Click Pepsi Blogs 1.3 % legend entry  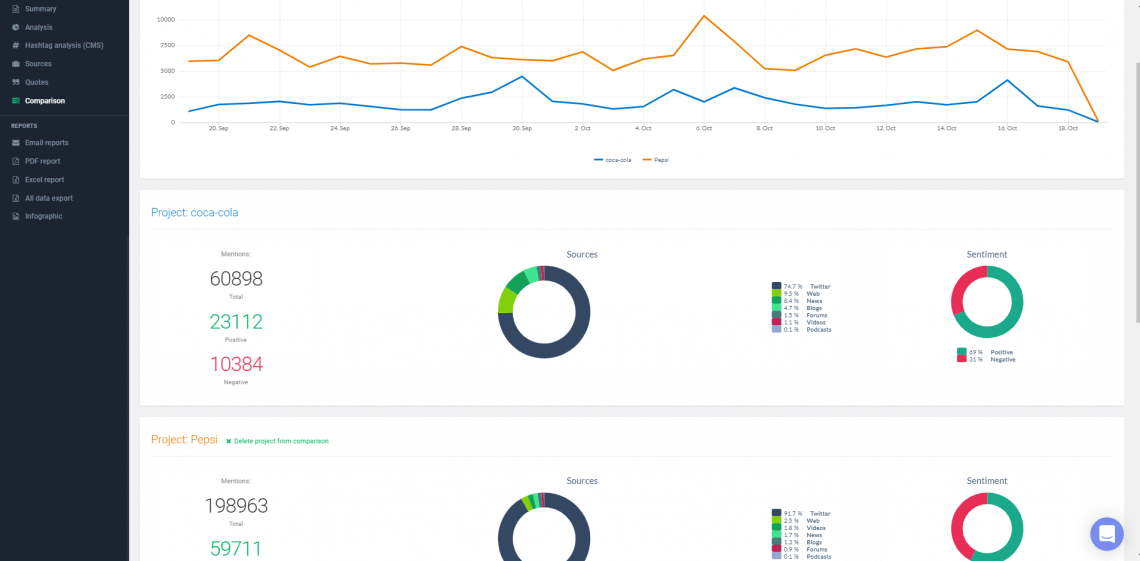(x=798, y=542)
